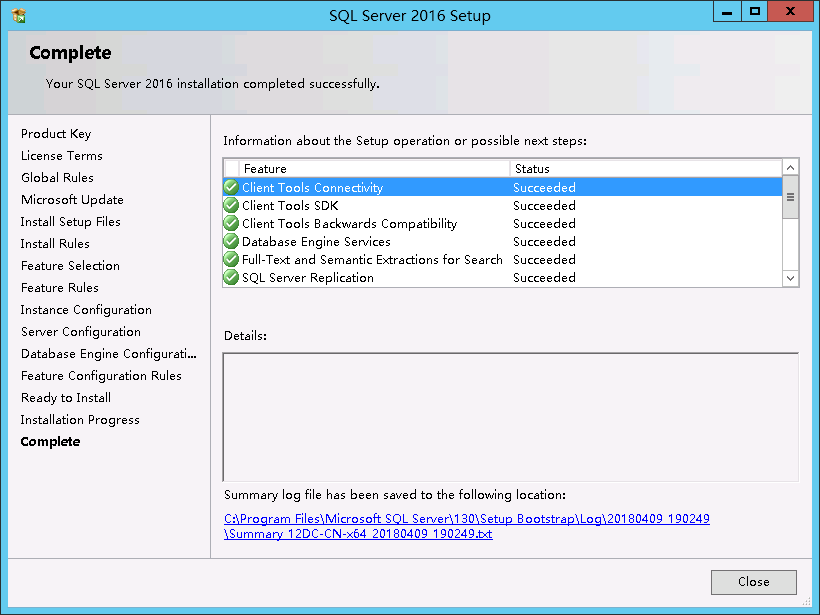Click Installation Progress step in sidebar

(x=80, y=420)
